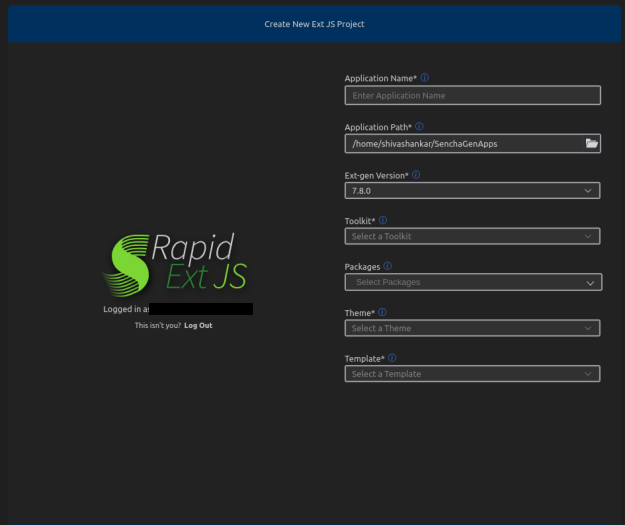The width and height of the screenshot is (625, 525).
Task: Click the Rapid Ext JS logo
Action: click(175, 265)
